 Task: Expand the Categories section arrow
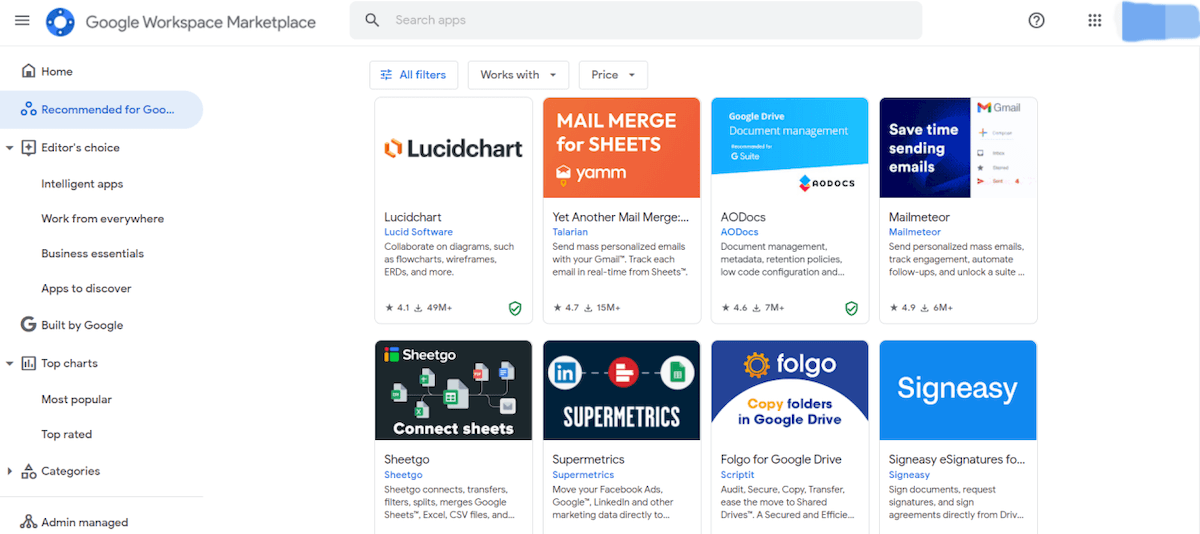click(x=10, y=471)
